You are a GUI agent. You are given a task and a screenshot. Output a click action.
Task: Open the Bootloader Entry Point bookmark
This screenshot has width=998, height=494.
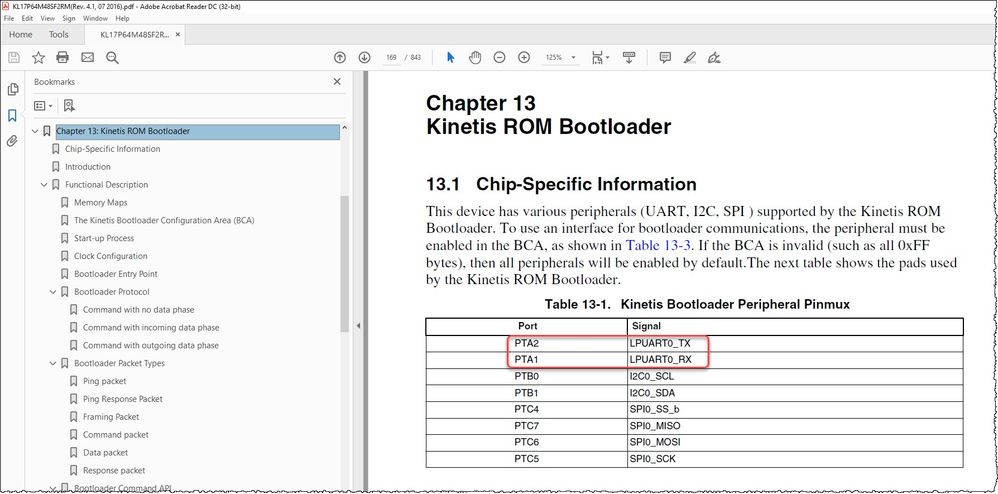tap(116, 274)
